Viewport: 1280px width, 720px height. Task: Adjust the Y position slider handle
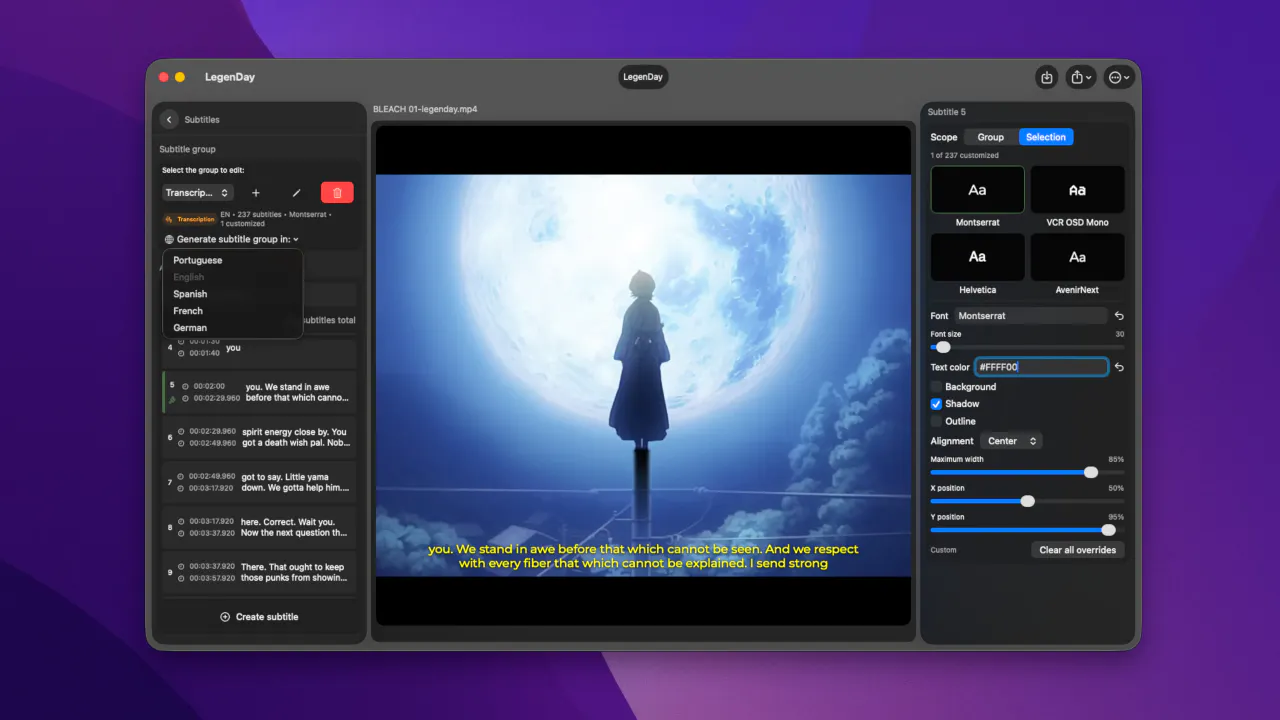pyautogui.click(x=1108, y=530)
